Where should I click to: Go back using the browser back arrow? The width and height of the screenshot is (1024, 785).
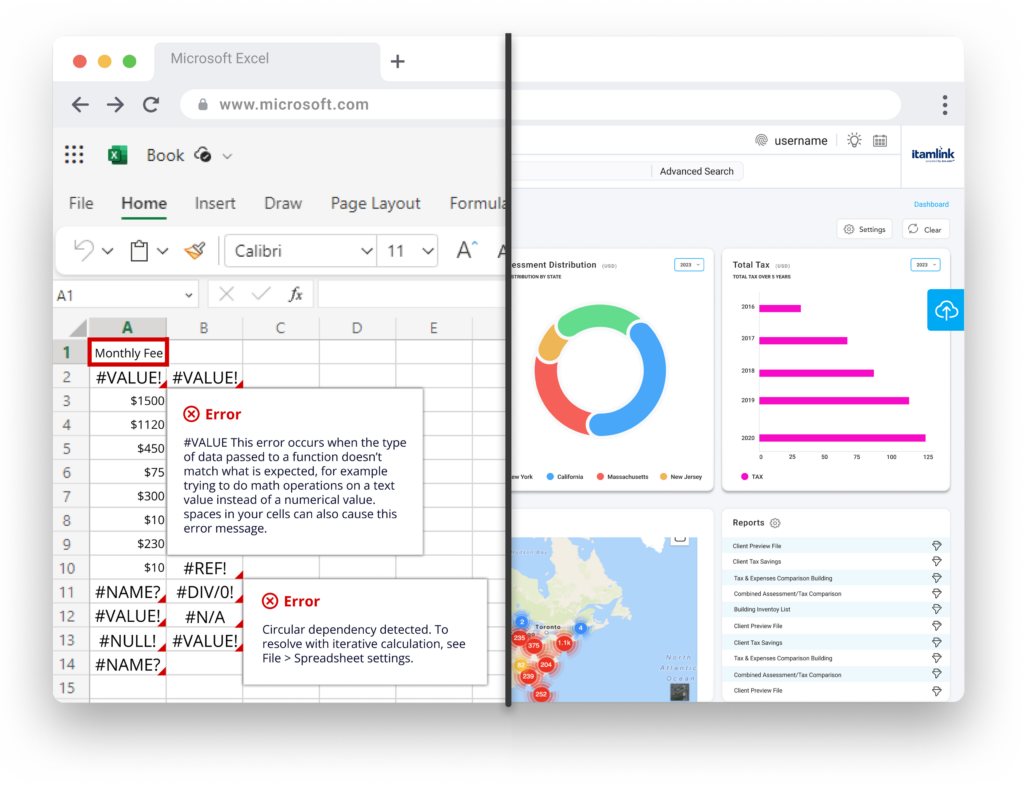pyautogui.click(x=80, y=104)
